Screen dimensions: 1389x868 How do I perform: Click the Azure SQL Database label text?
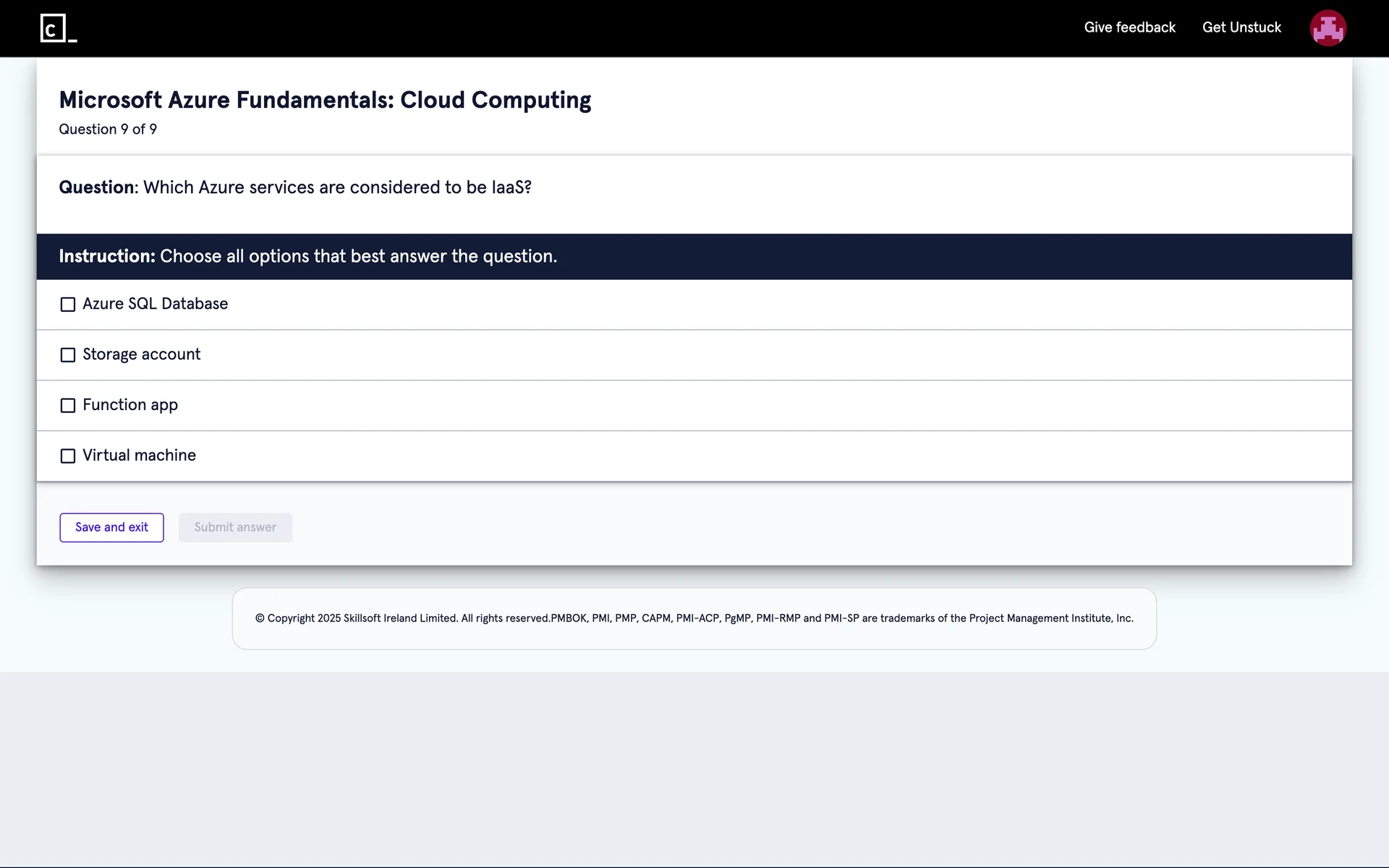pos(155,304)
